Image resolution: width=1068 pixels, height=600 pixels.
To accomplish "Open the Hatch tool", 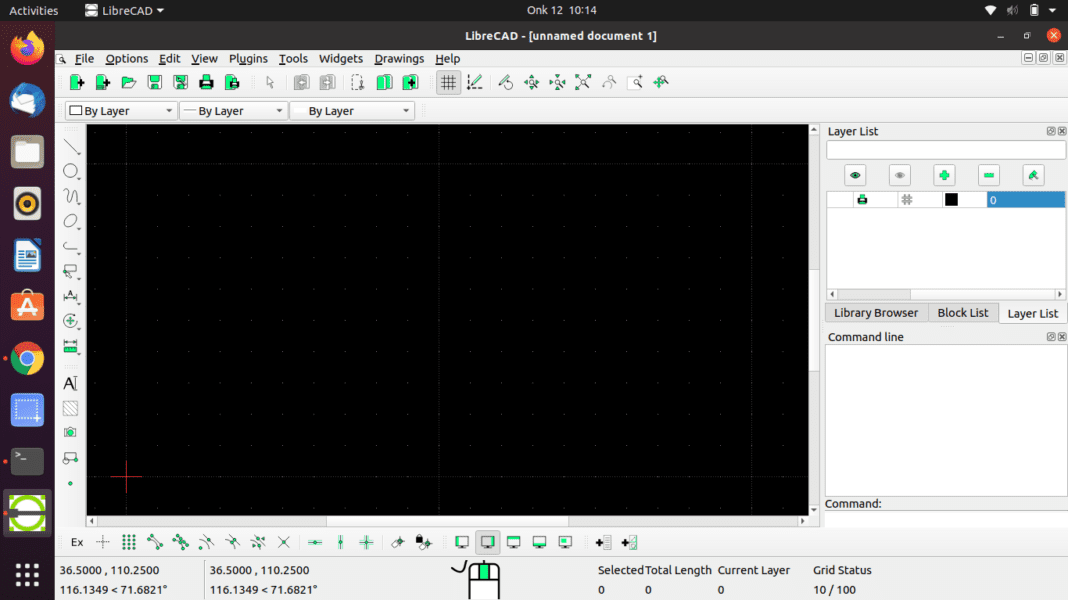I will (x=71, y=408).
